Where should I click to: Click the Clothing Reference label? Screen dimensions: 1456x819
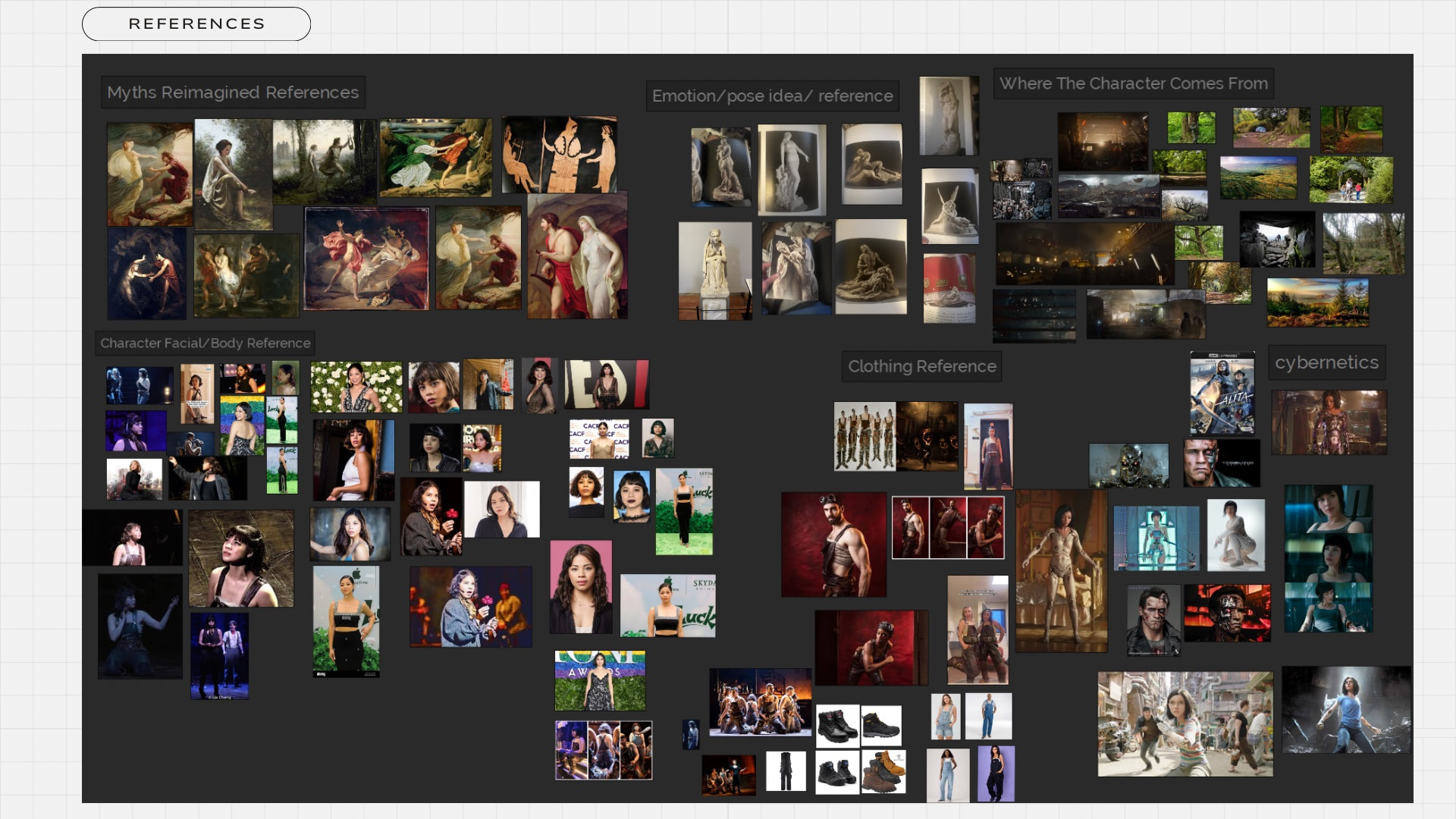point(921,366)
